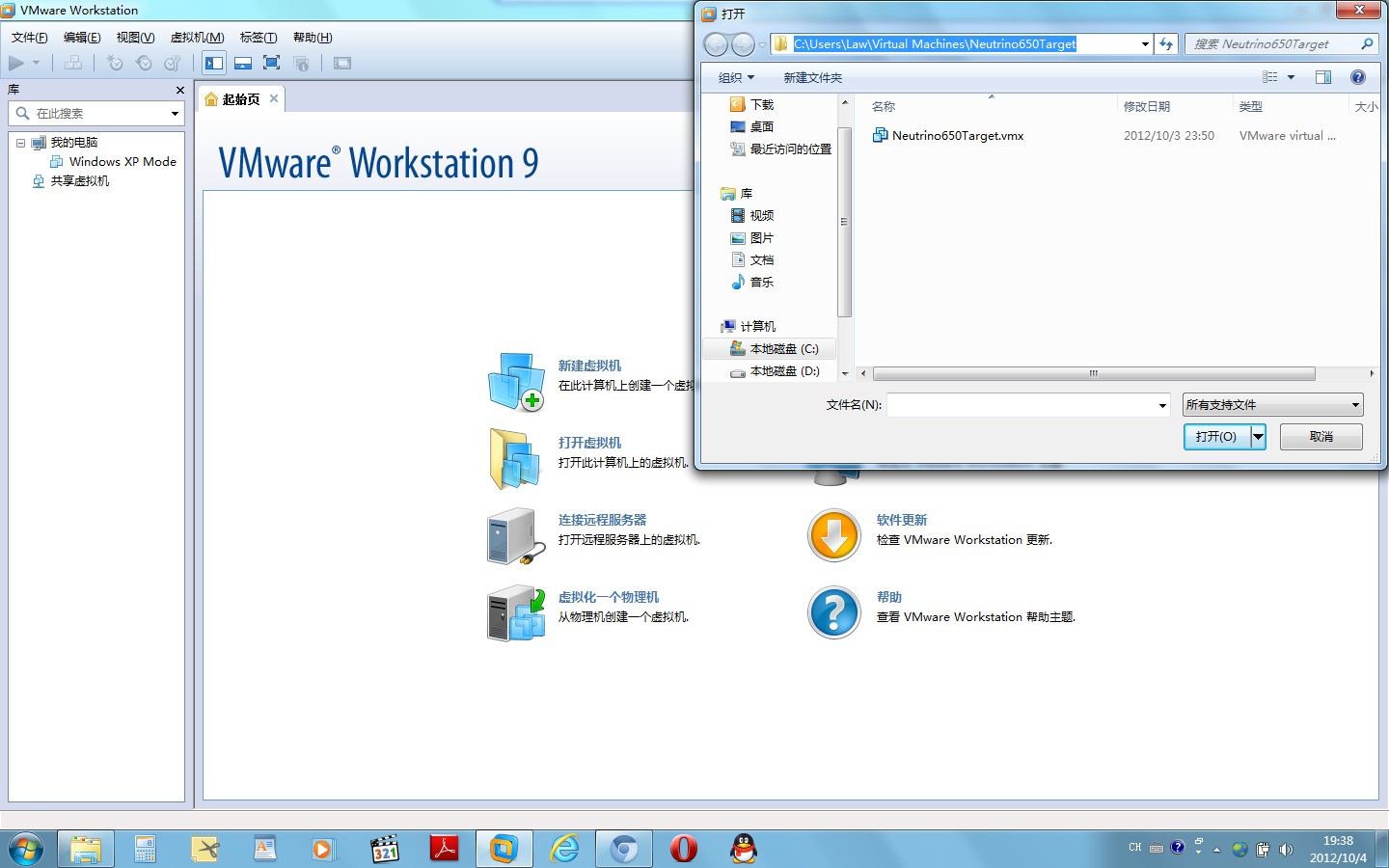Viewport: 1389px width, 868px height.
Task: Click the 新建虚拟机 link
Action: pyautogui.click(x=589, y=366)
